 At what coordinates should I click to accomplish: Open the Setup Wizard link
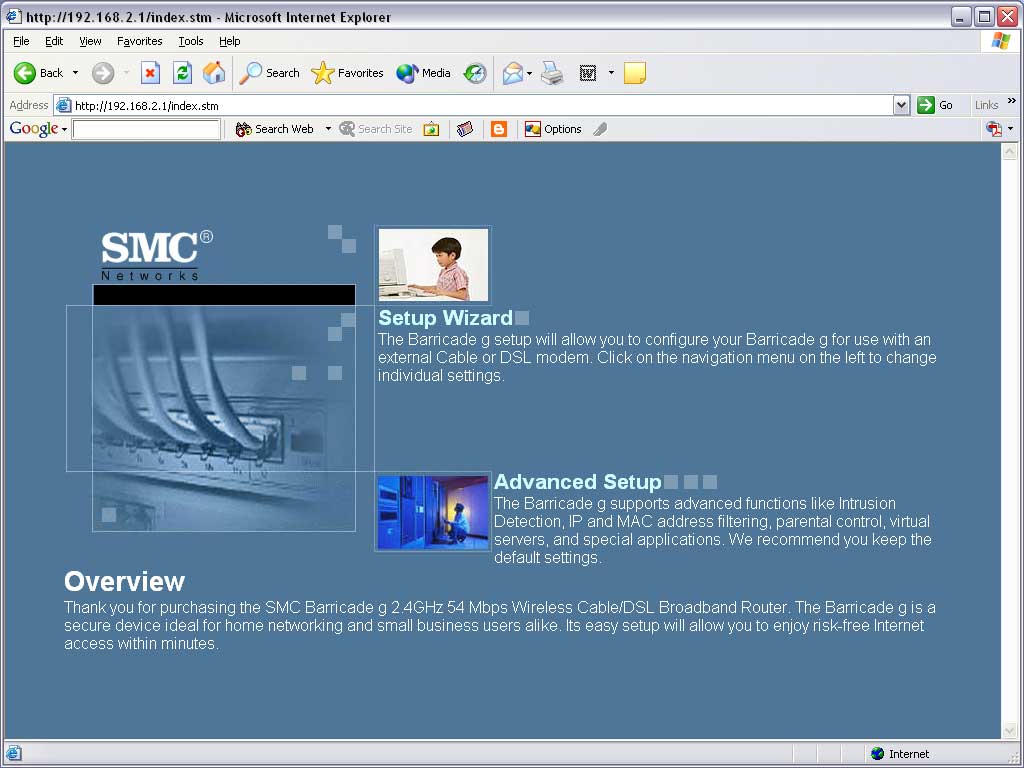pos(445,318)
